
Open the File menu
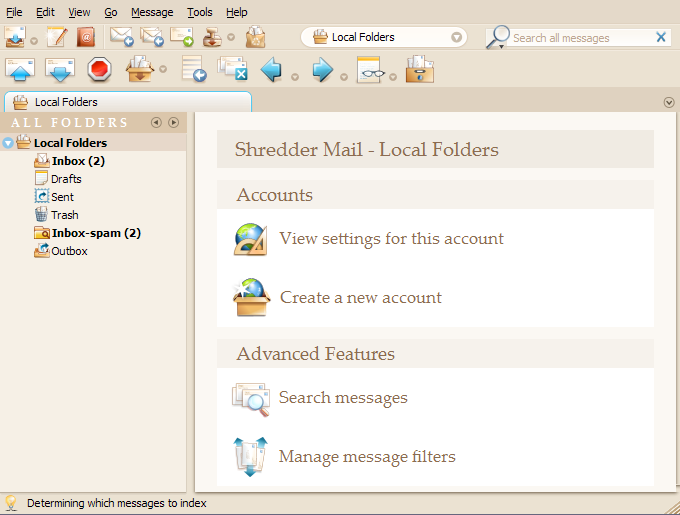pyautogui.click(x=14, y=12)
